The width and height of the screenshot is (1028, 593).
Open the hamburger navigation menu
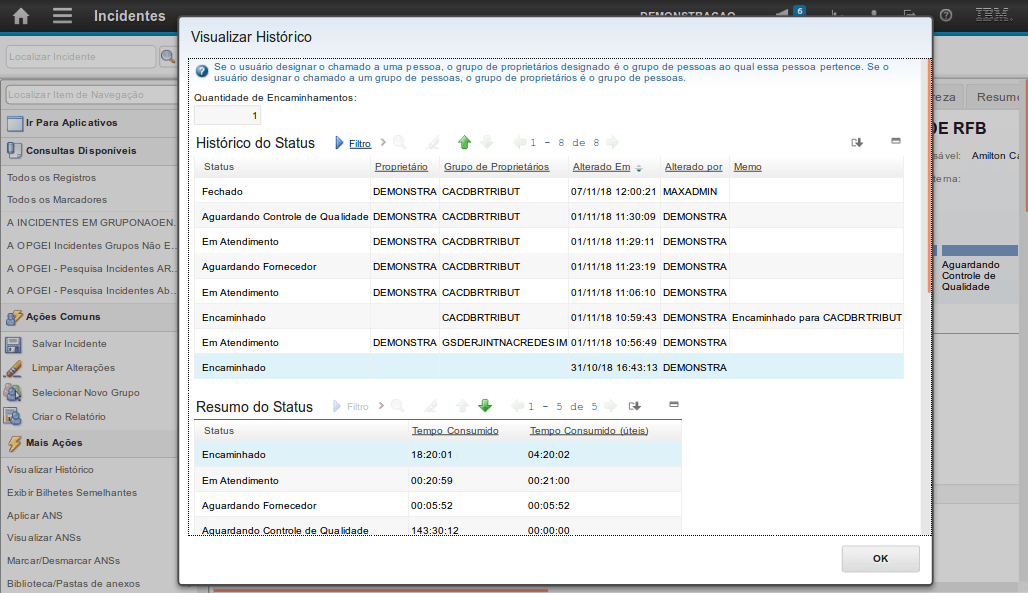click(x=62, y=15)
